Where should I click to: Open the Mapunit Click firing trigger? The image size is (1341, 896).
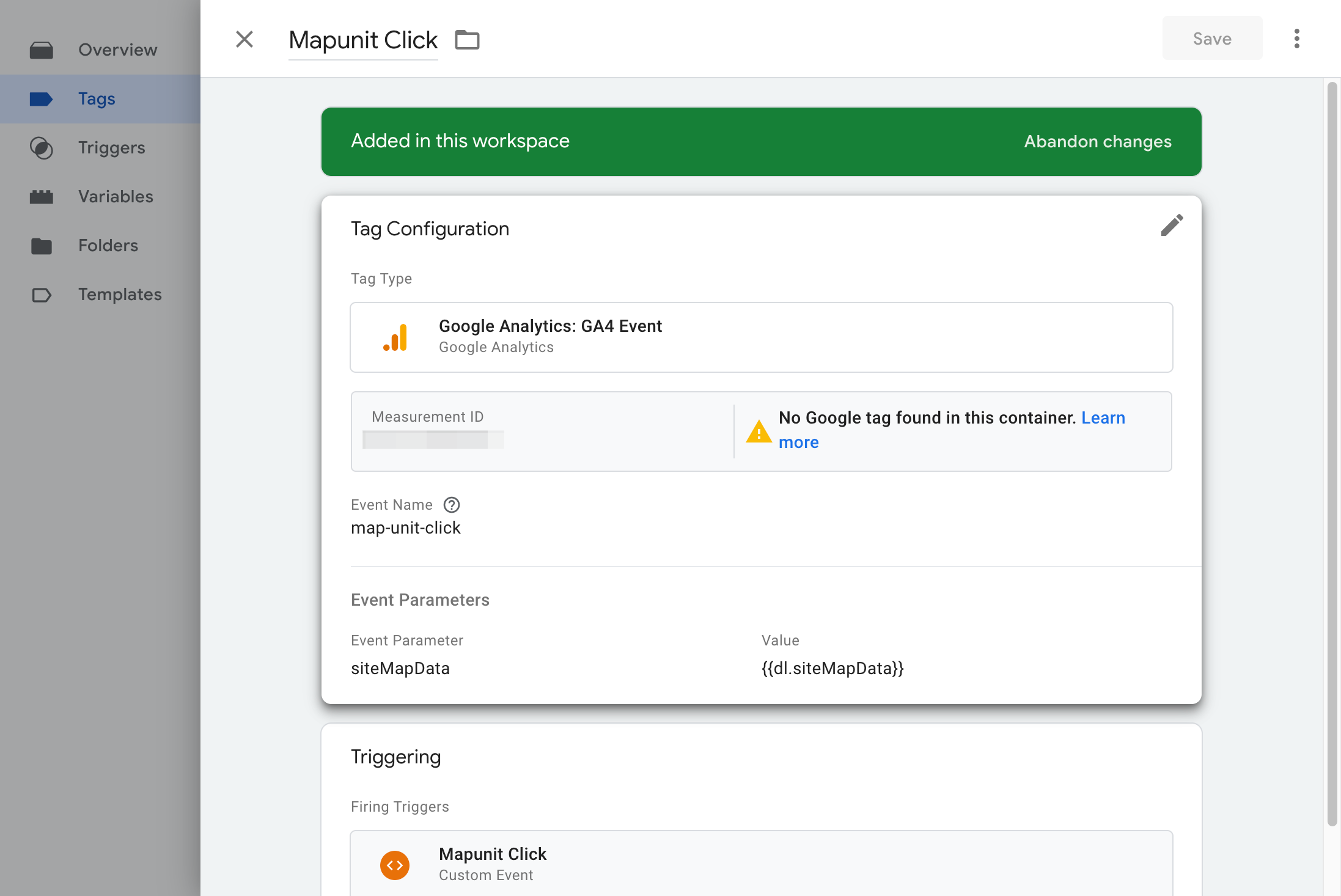click(x=761, y=864)
